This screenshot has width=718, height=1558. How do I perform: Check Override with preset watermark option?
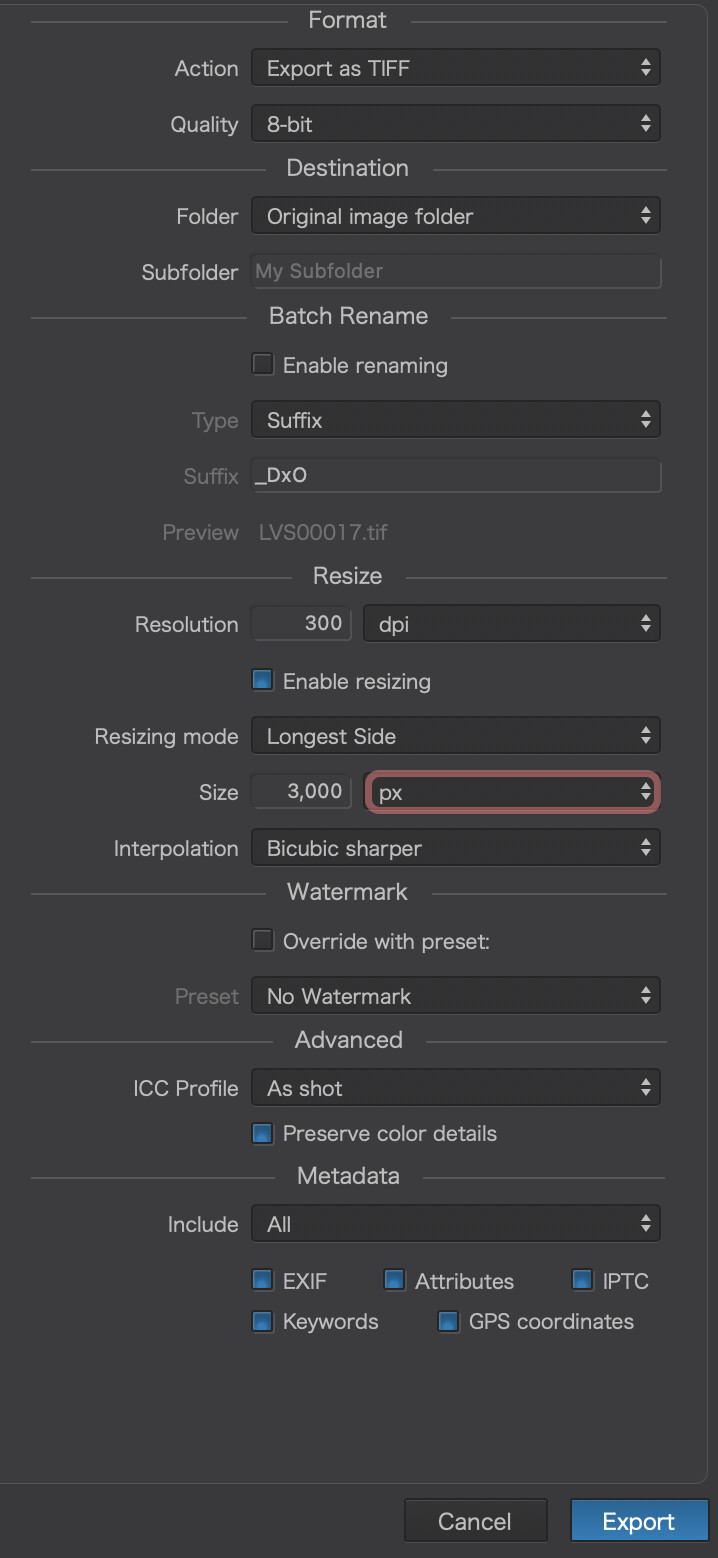(x=263, y=941)
